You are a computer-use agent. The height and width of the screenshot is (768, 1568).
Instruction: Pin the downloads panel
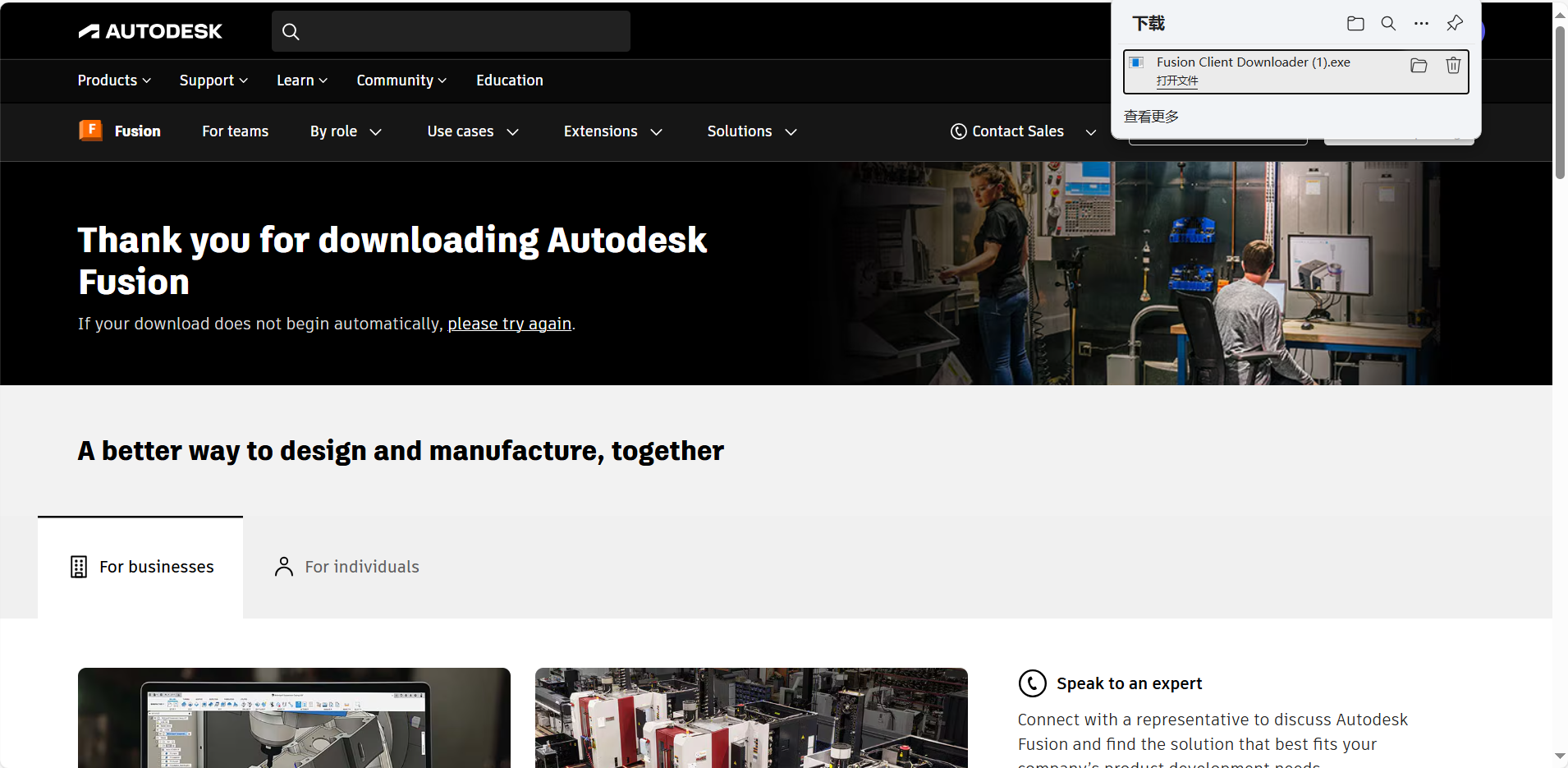[x=1454, y=24]
